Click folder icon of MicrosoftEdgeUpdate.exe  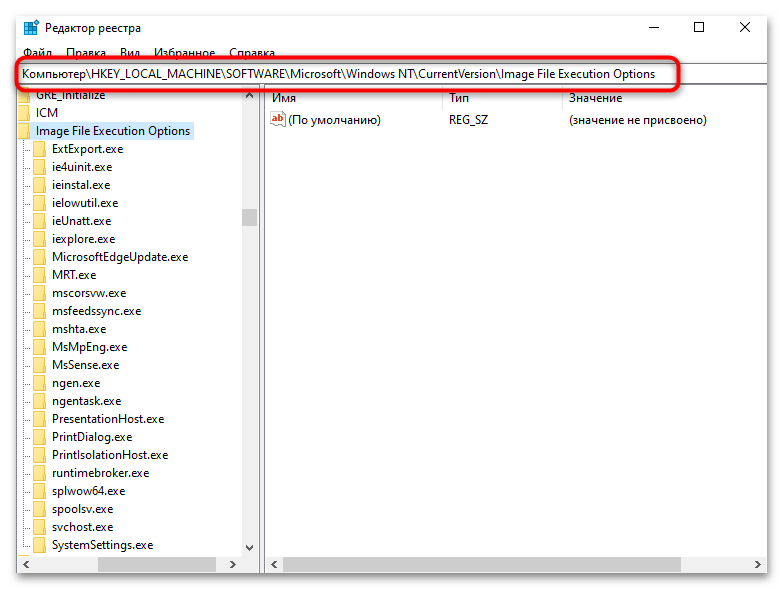click(39, 257)
